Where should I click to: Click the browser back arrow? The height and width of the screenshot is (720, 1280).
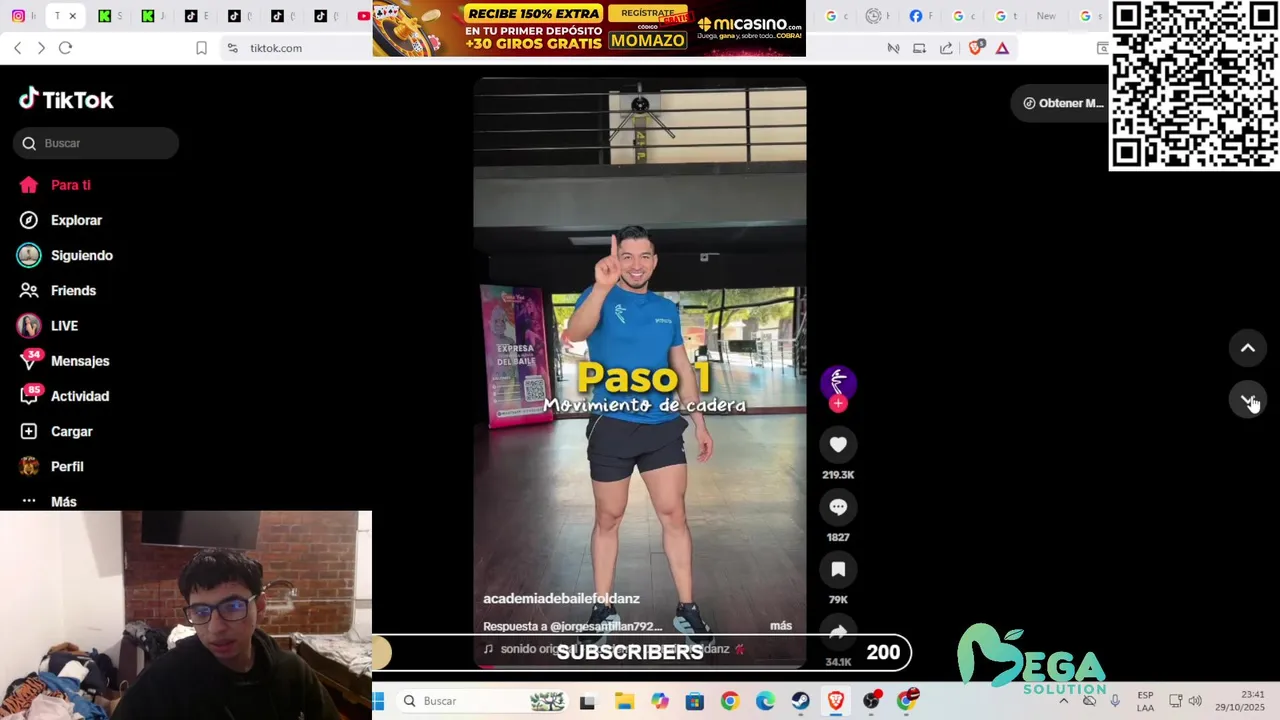[18, 48]
